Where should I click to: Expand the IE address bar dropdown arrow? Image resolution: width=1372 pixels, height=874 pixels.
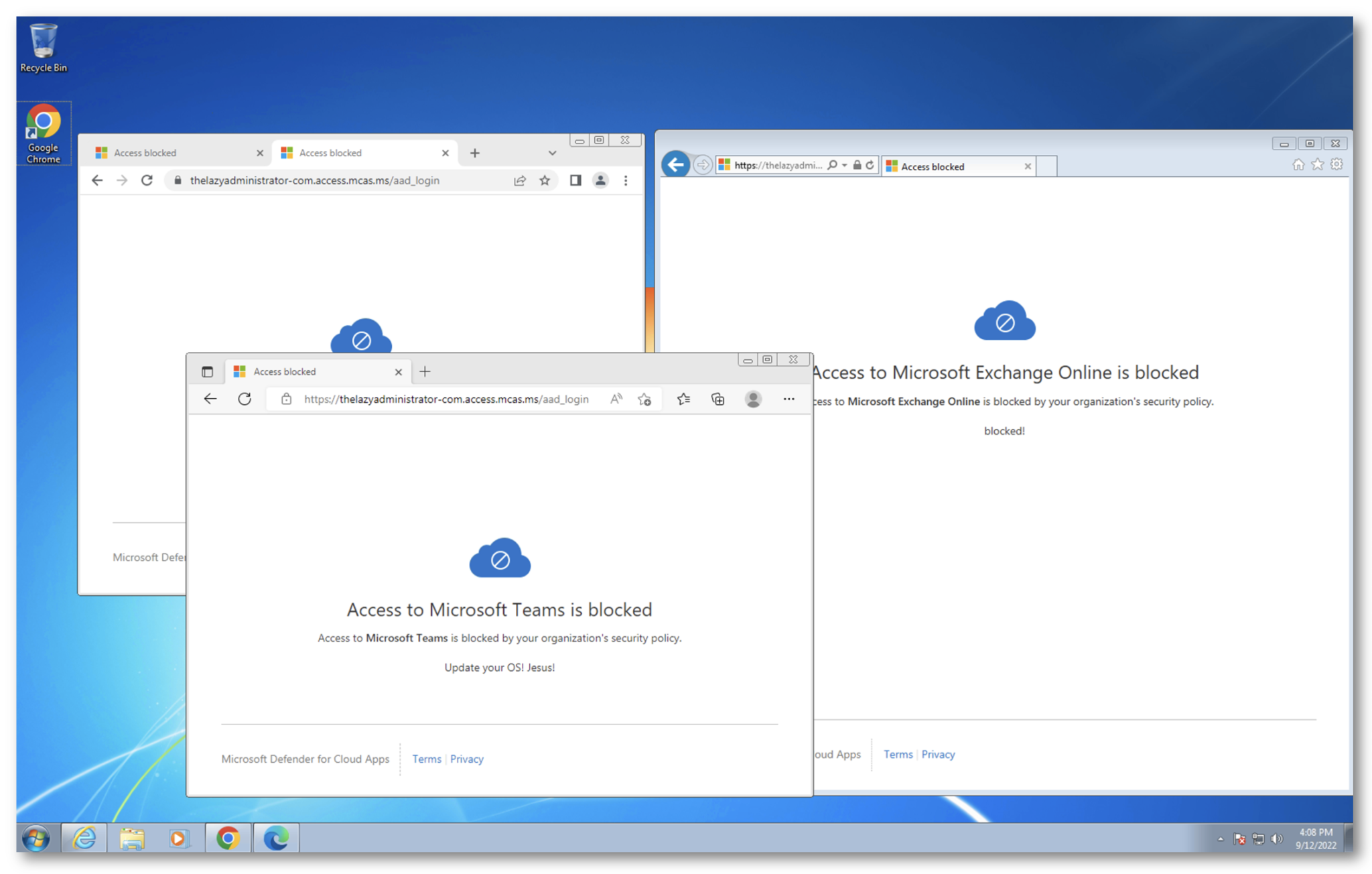tap(845, 166)
